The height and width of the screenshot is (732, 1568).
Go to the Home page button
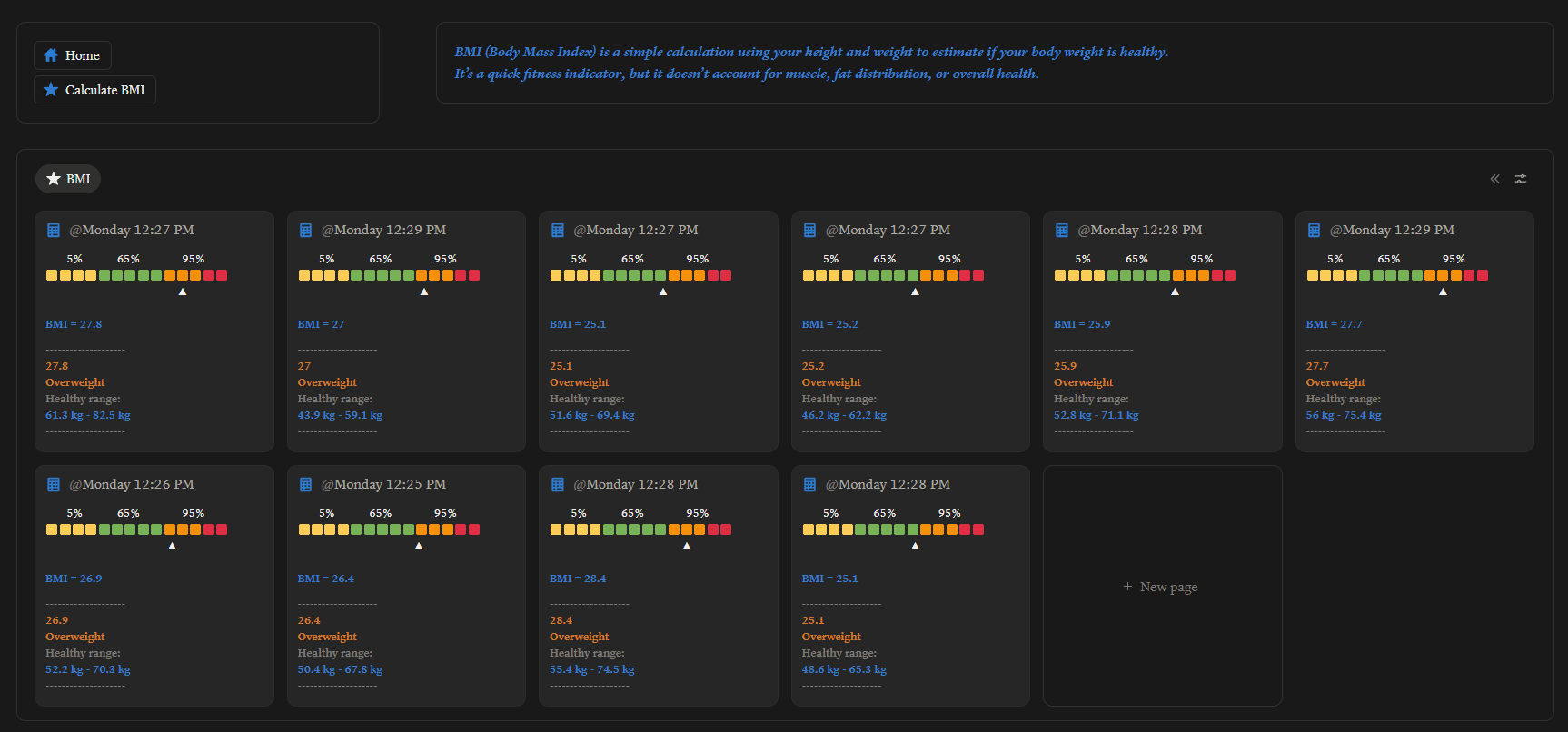point(73,55)
